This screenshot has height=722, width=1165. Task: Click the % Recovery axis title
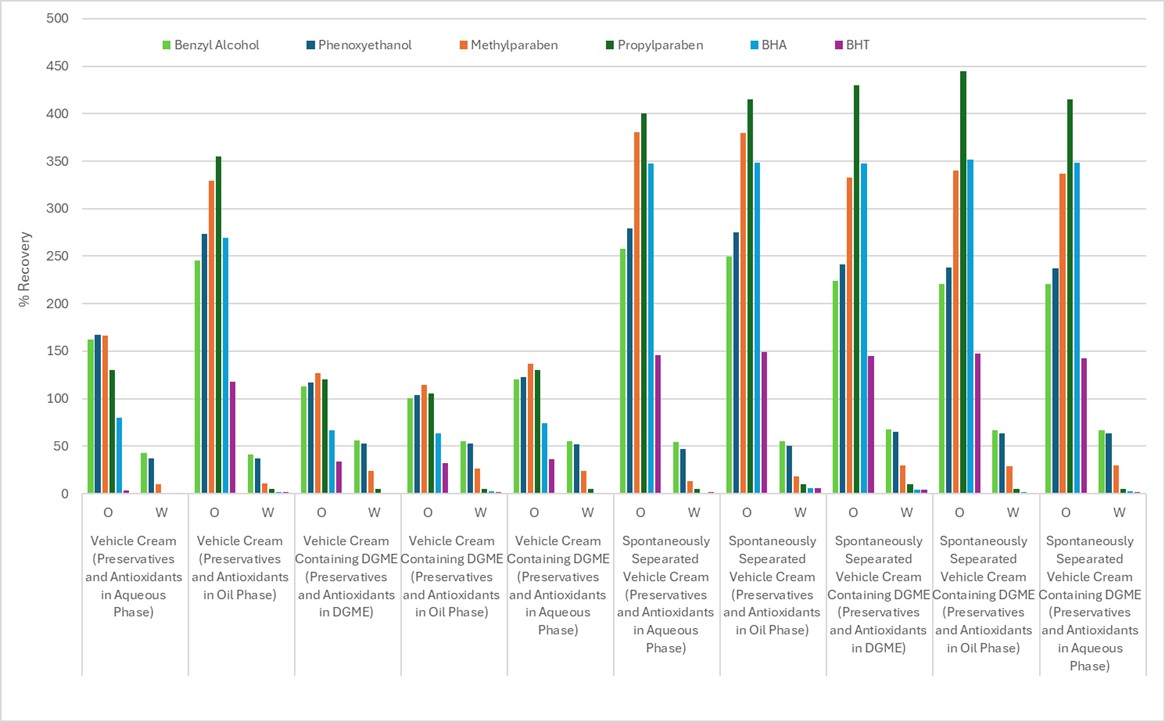coord(26,255)
